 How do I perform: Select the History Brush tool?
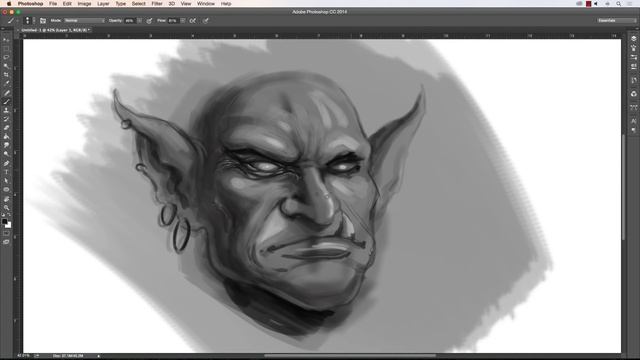[x=6, y=119]
